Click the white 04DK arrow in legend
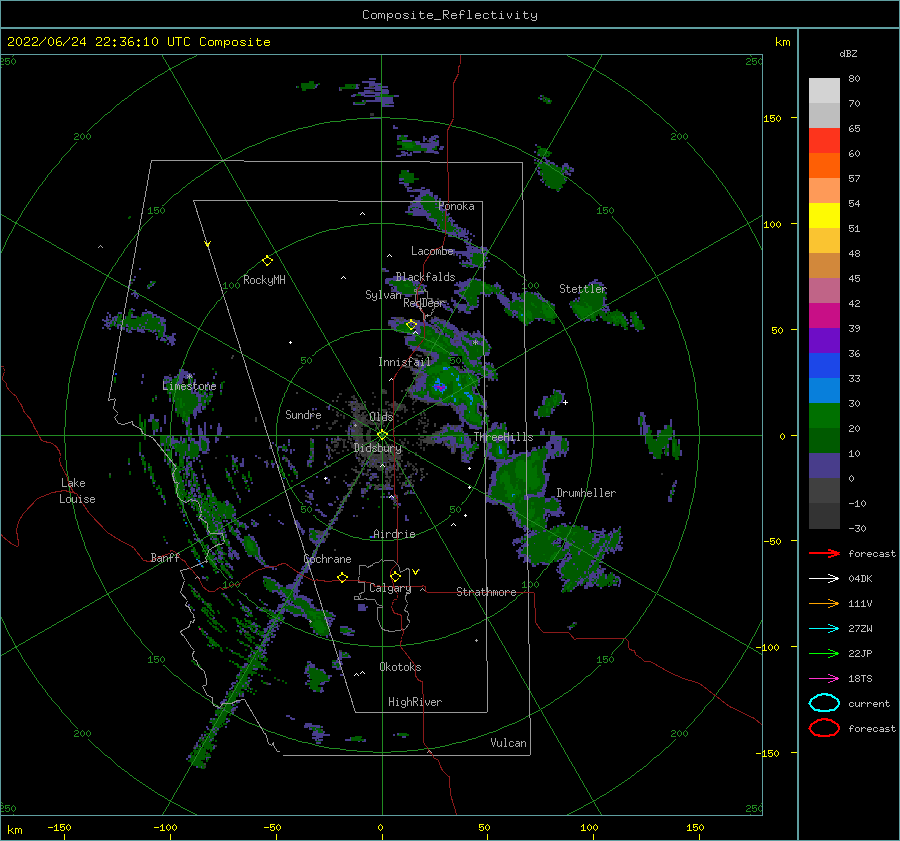Image resolution: width=900 pixels, height=841 pixels. pos(824,578)
